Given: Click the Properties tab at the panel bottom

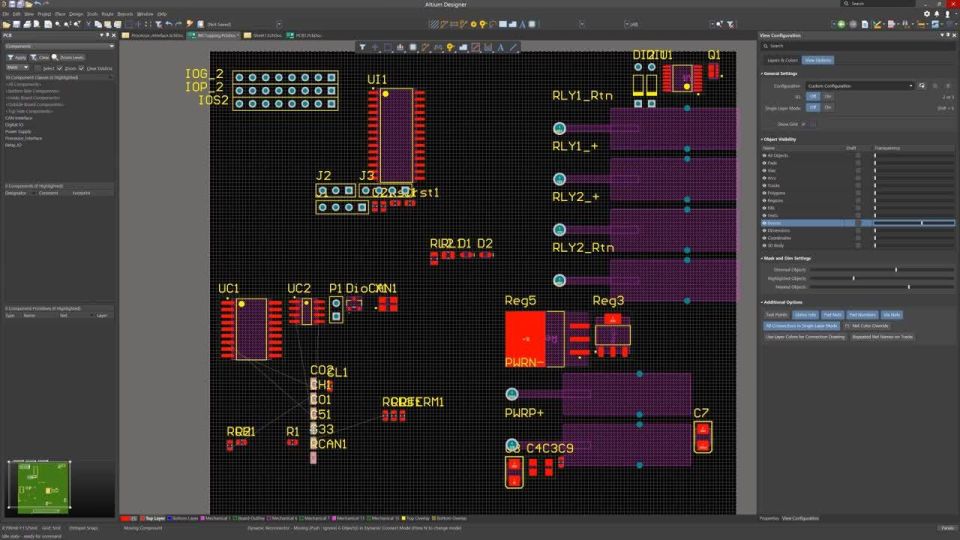Looking at the screenshot, I should coord(769,518).
